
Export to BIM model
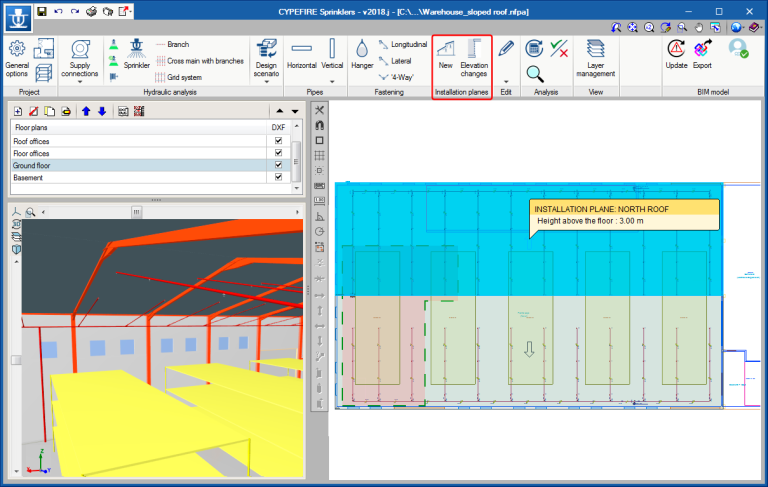[702, 54]
